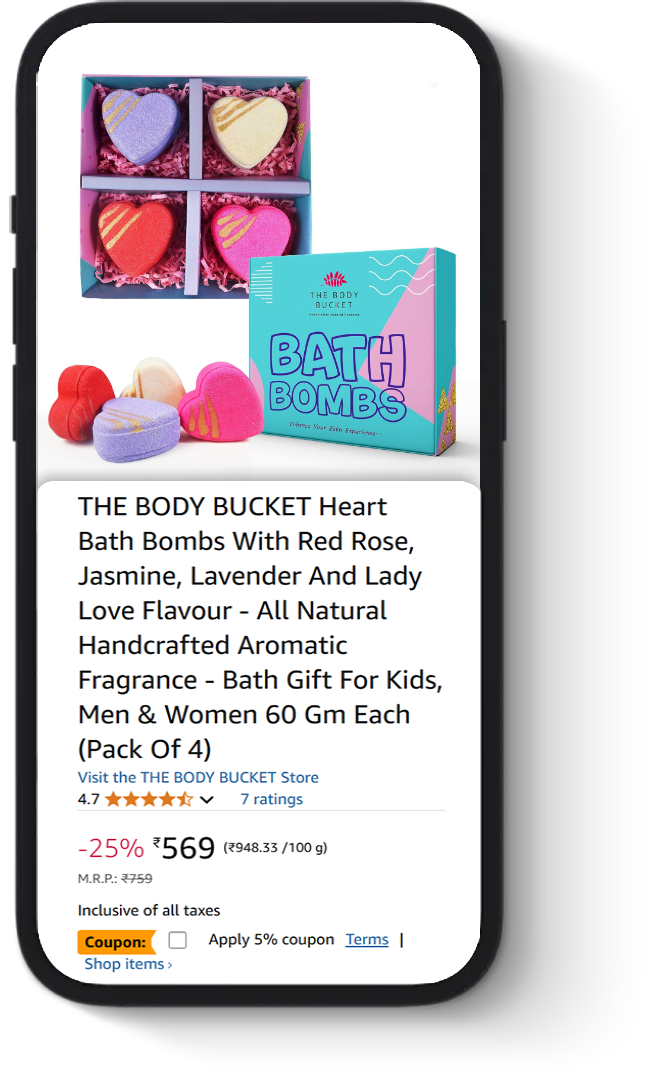Tap the purple heart bath bomb in box

pyautogui.click(x=139, y=126)
